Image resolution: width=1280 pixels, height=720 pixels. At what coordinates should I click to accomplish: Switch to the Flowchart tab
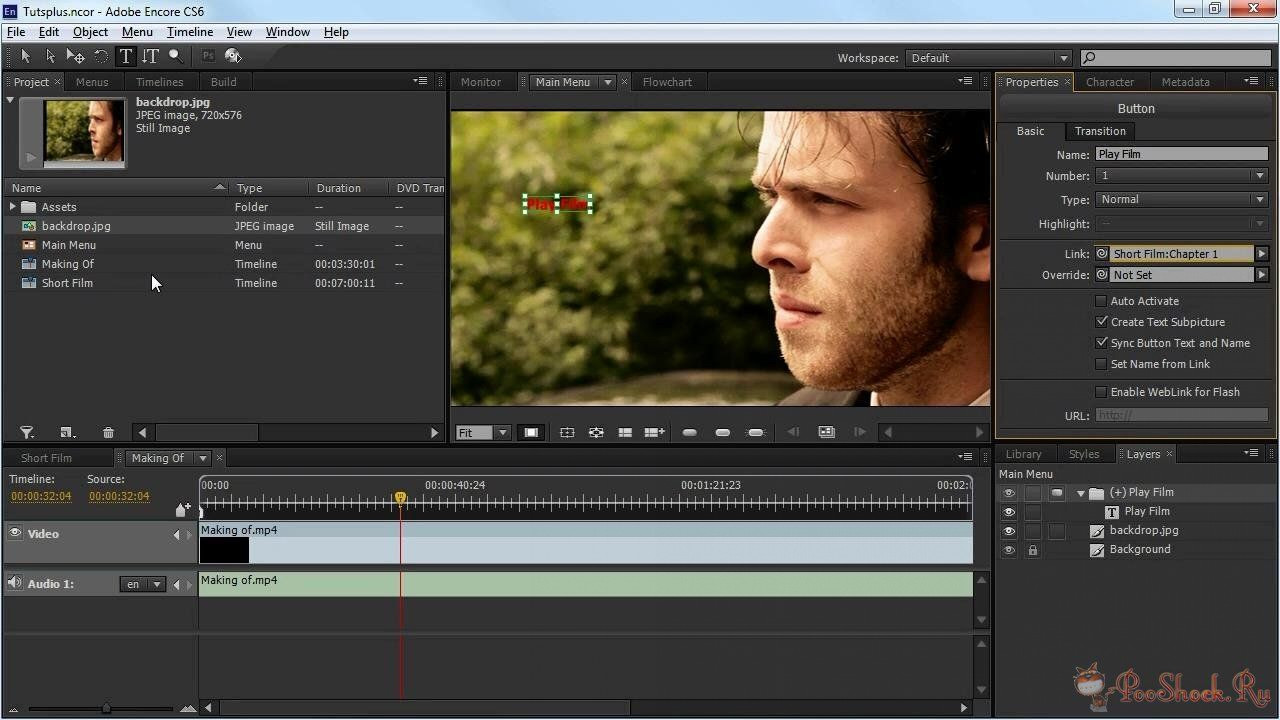[667, 82]
